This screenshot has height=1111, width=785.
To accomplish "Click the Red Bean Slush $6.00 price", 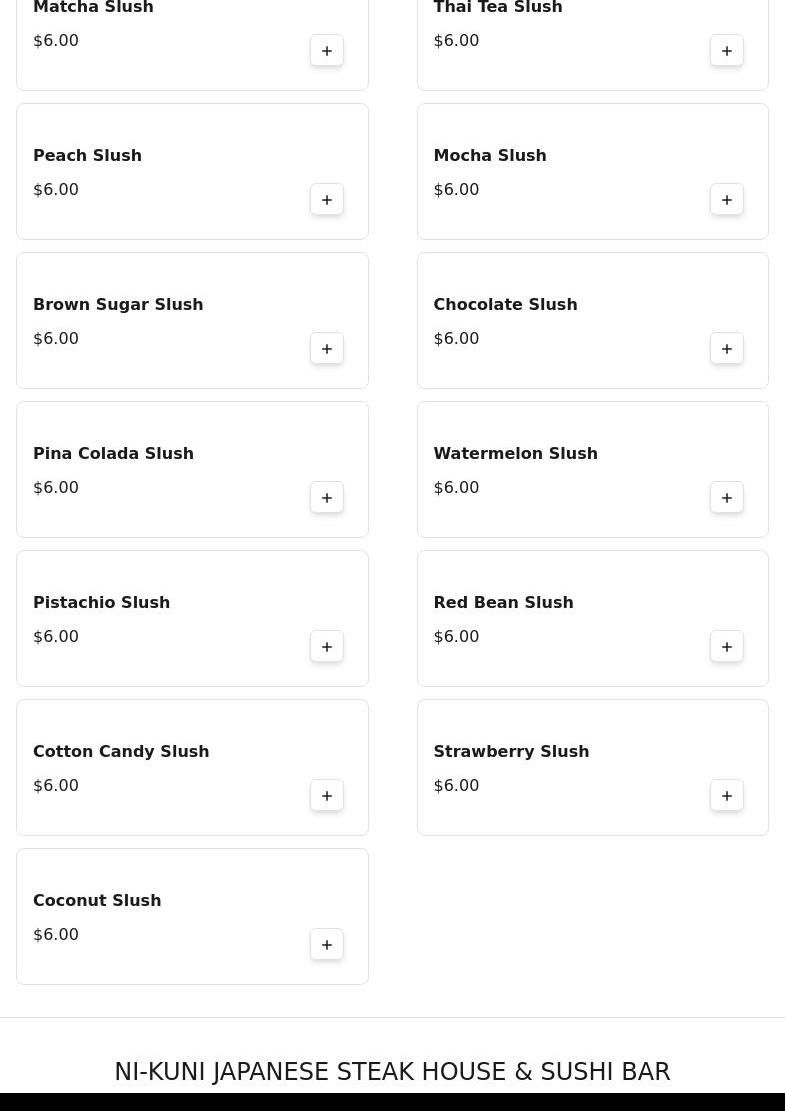I will (x=456, y=636).
